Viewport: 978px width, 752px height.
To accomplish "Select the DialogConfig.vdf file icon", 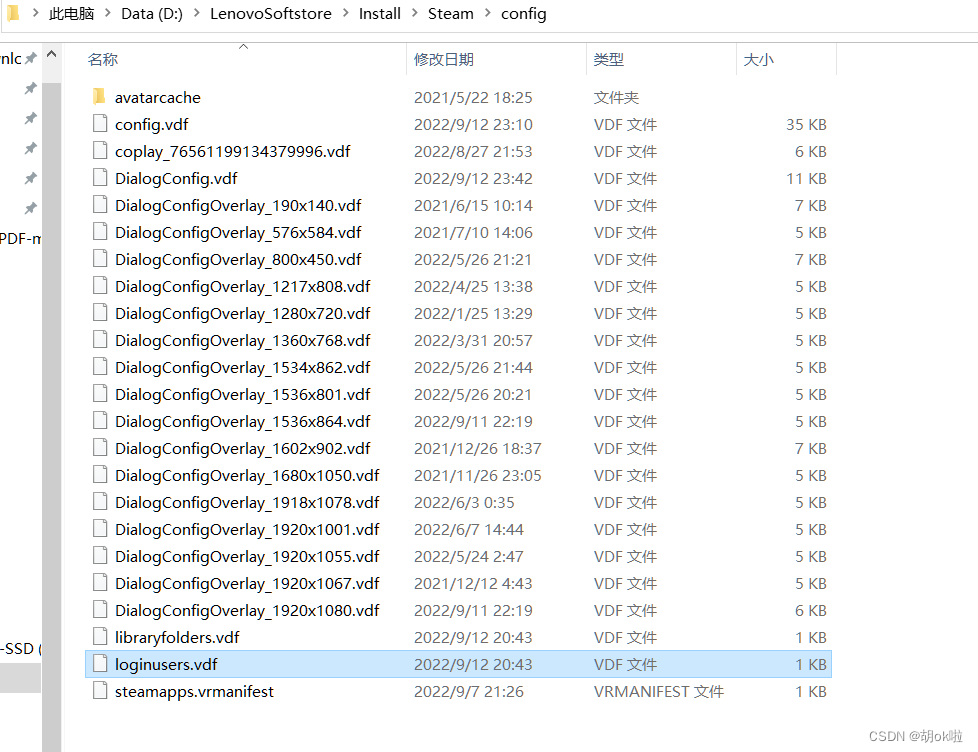I will (99, 178).
